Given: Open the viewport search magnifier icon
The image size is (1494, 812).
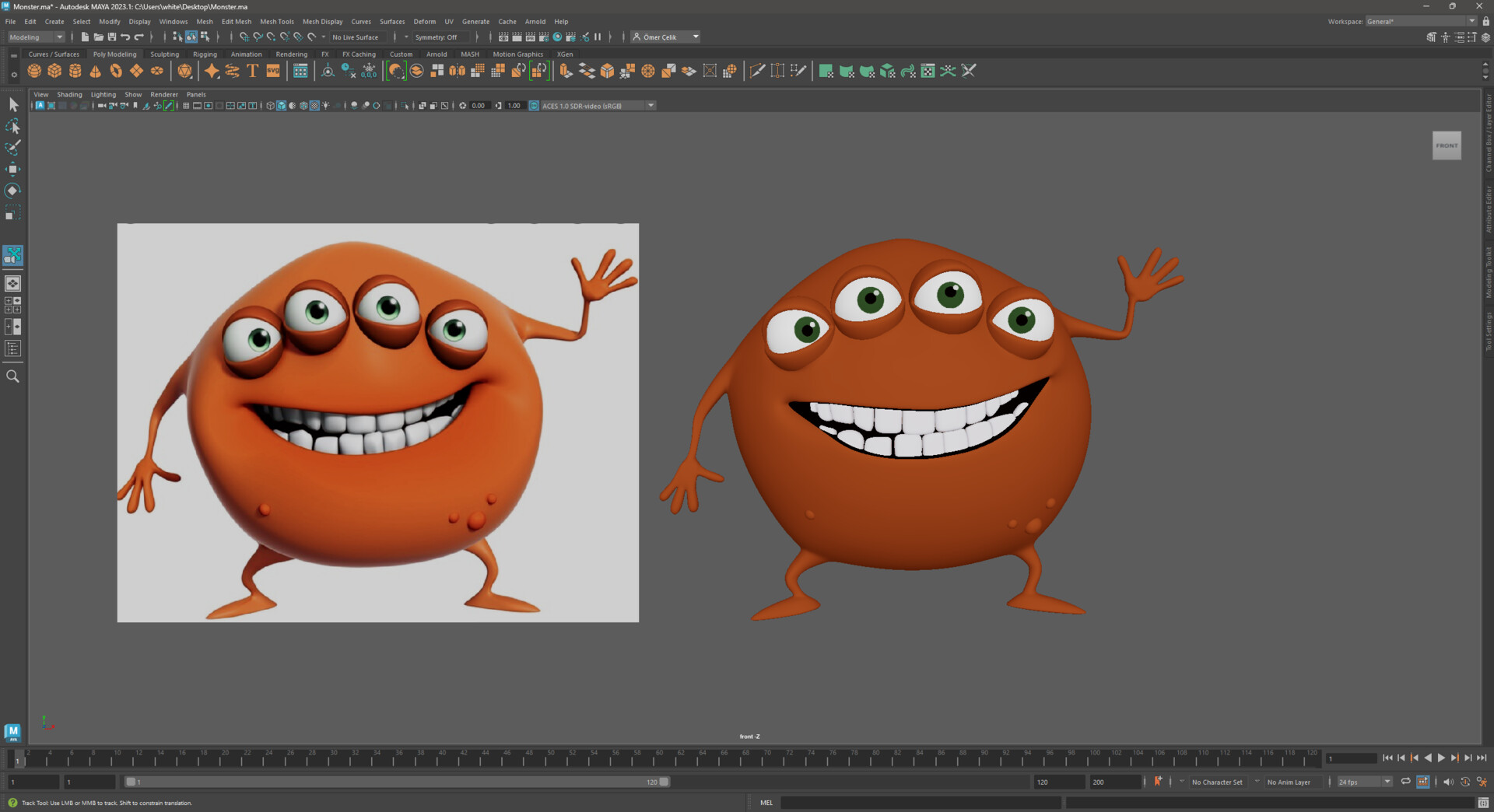Looking at the screenshot, I should click(13, 376).
